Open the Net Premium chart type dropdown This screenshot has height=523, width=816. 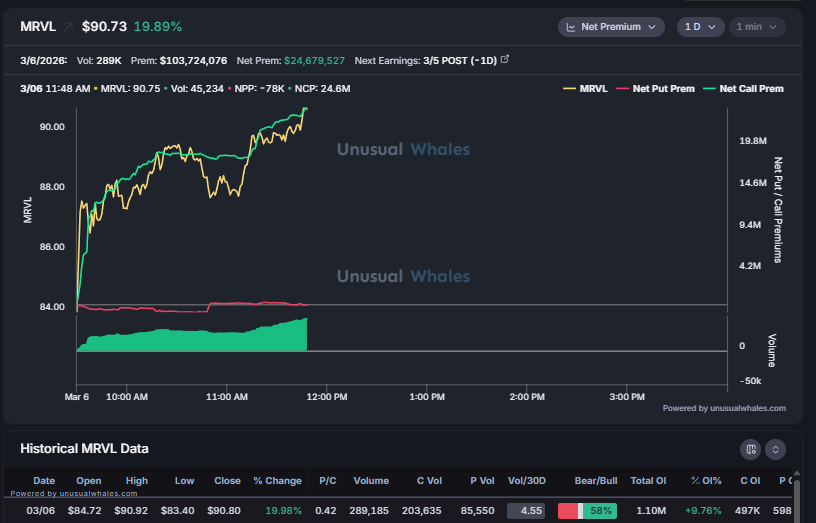pos(611,27)
